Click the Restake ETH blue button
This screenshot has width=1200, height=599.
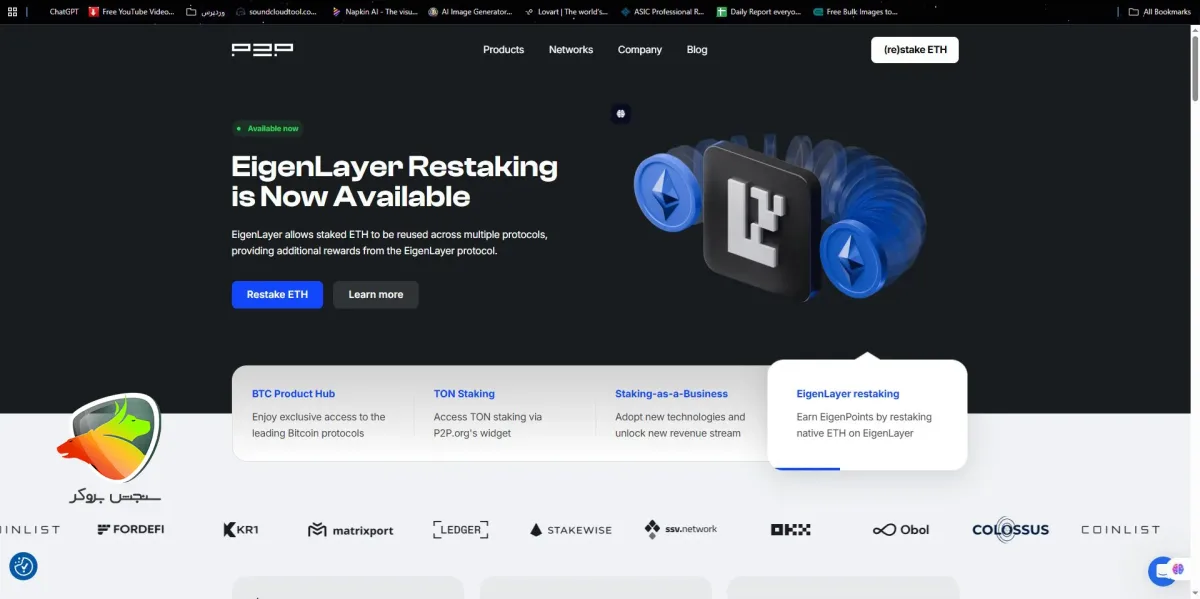(x=277, y=294)
